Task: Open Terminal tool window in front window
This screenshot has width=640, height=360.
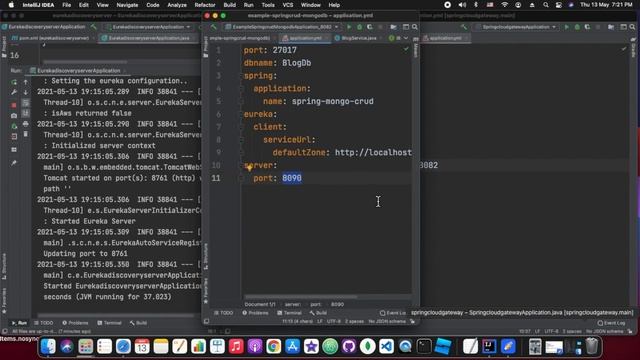Action: pos(289,313)
